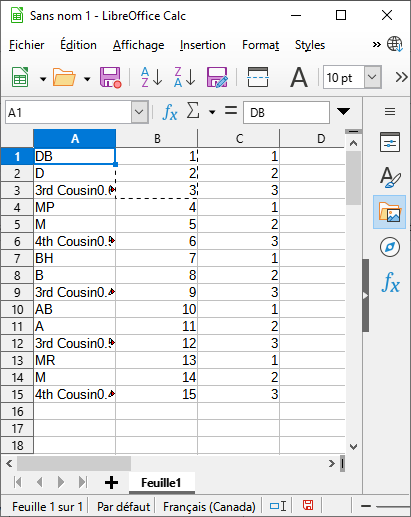Viewport: 411px width, 517px height.
Task: Add a new sheet with plus button
Action: coord(111,482)
